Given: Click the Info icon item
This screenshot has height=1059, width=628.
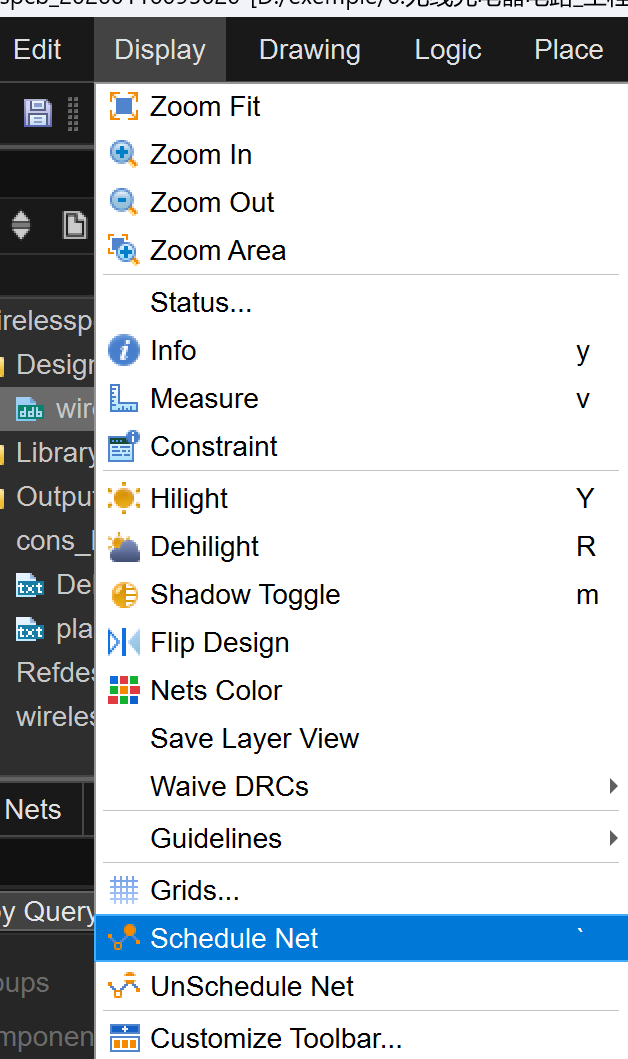Looking at the screenshot, I should tap(123, 350).
